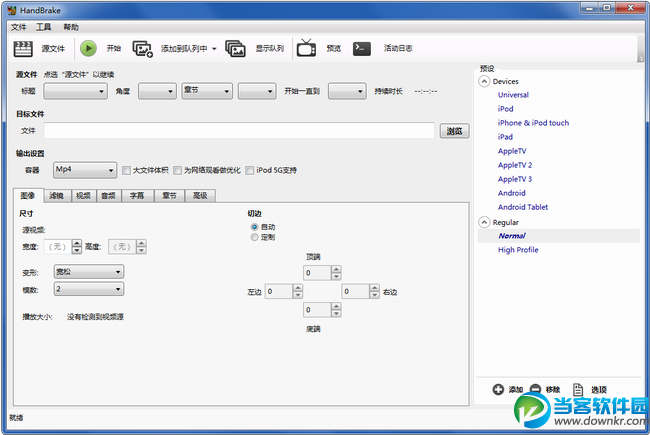Select the iPhone & iPod touch preset
This screenshot has width=650, height=435.
[533, 123]
